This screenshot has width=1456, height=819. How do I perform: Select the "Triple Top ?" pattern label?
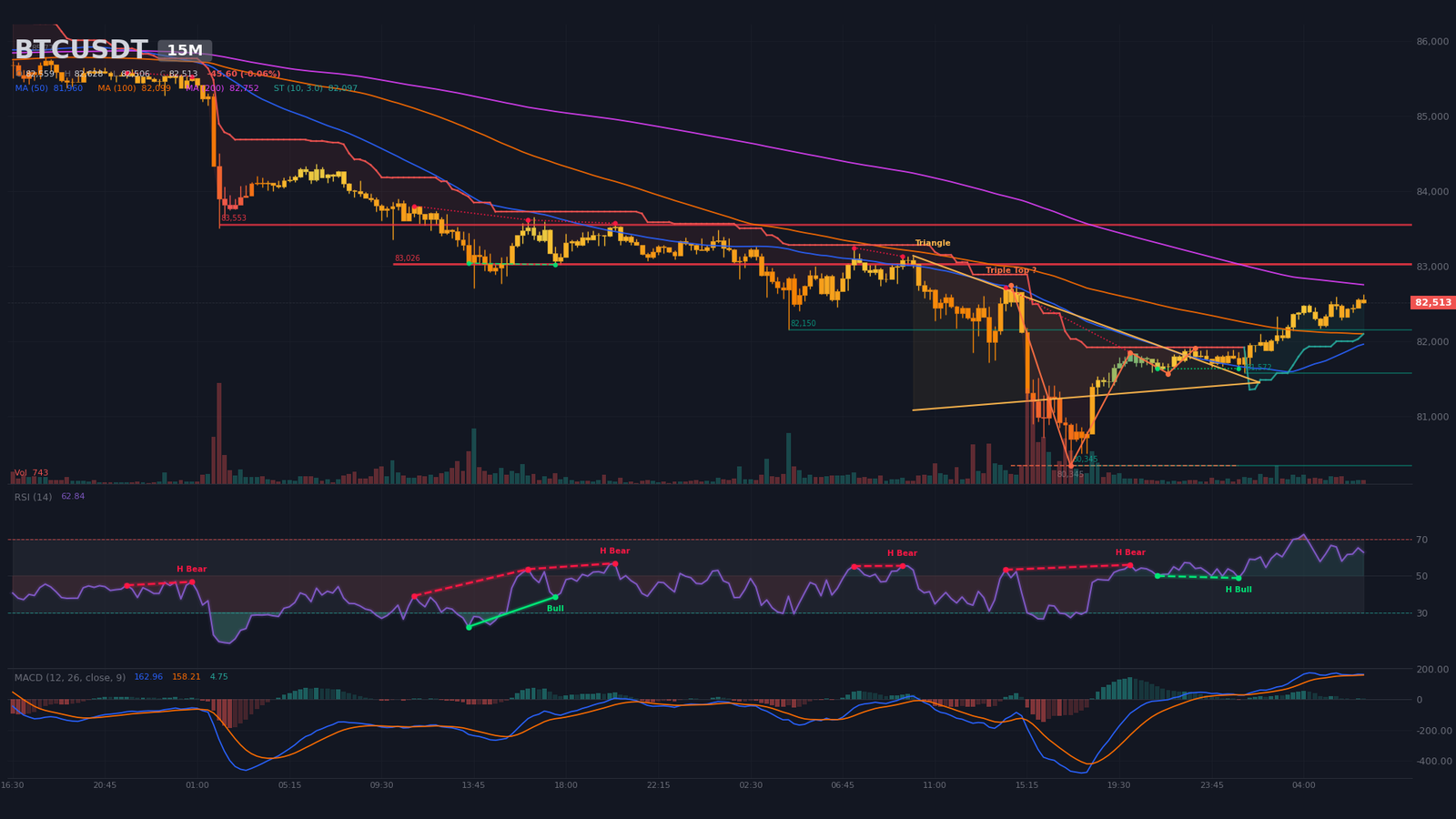[x=1011, y=270]
